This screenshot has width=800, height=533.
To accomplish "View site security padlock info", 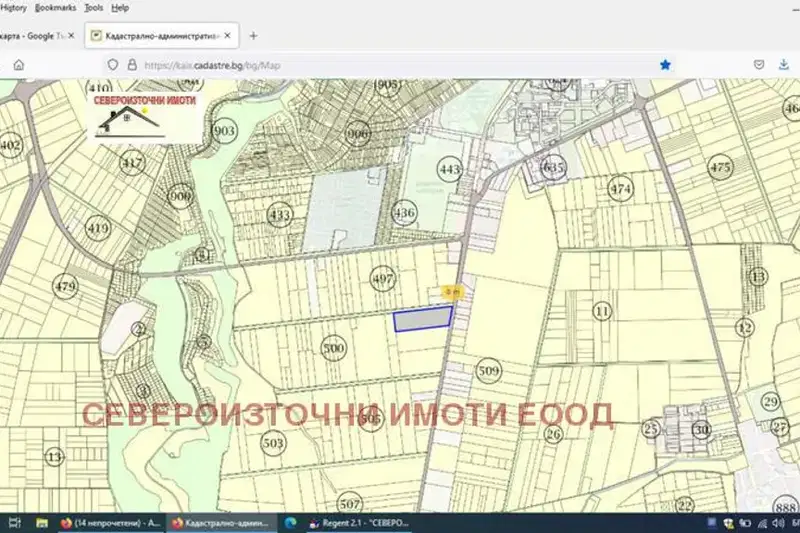I will click(x=132, y=65).
